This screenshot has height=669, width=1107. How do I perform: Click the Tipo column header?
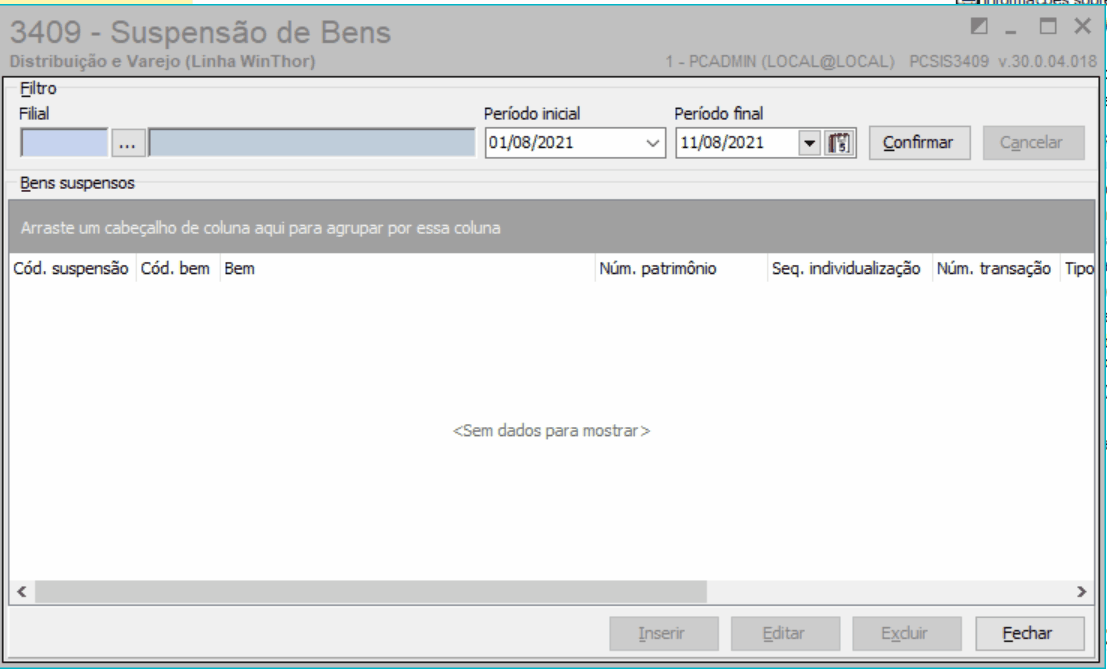tap(1078, 269)
